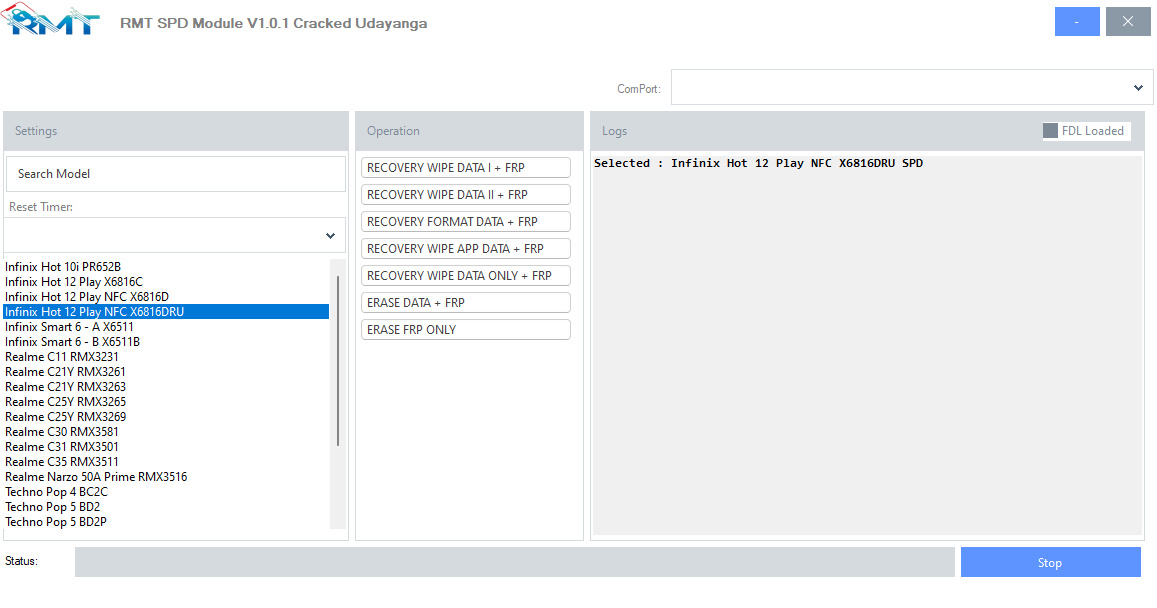Choose Infinix Hot 12 Play NFC X6816D
Viewport: 1157px width, 608px height.
[x=166, y=297]
